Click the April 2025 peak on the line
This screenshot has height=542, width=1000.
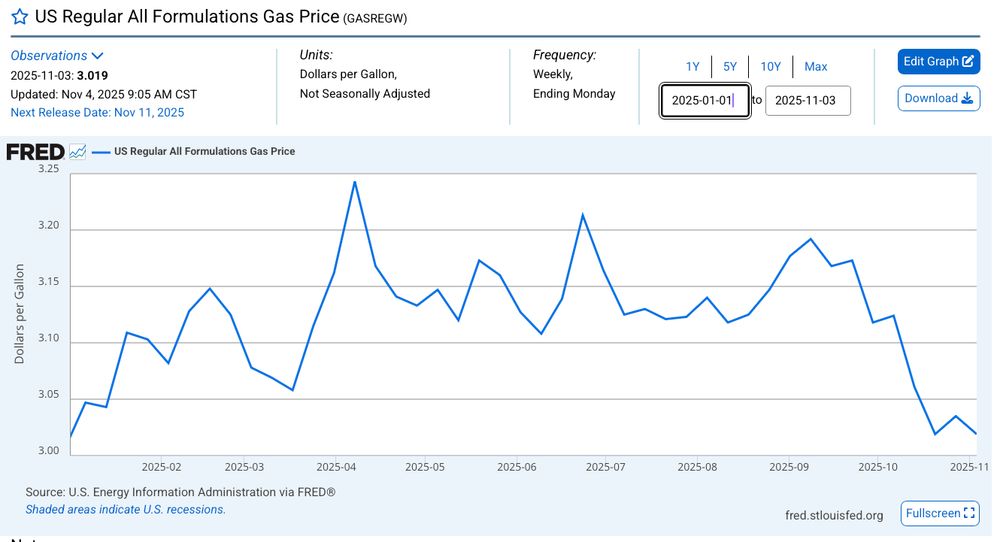[x=354, y=182]
